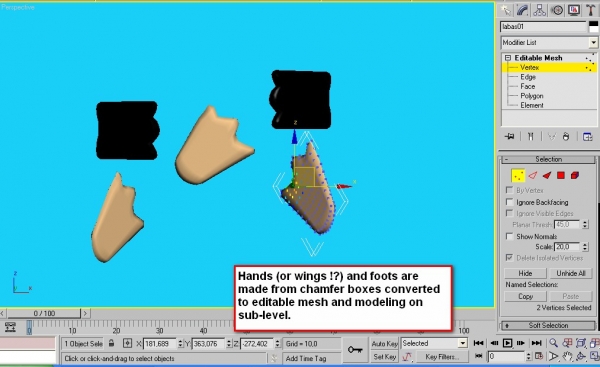600x367 pixels.
Task: Click Zoom Extents viewport tool
Action: [x=581, y=343]
